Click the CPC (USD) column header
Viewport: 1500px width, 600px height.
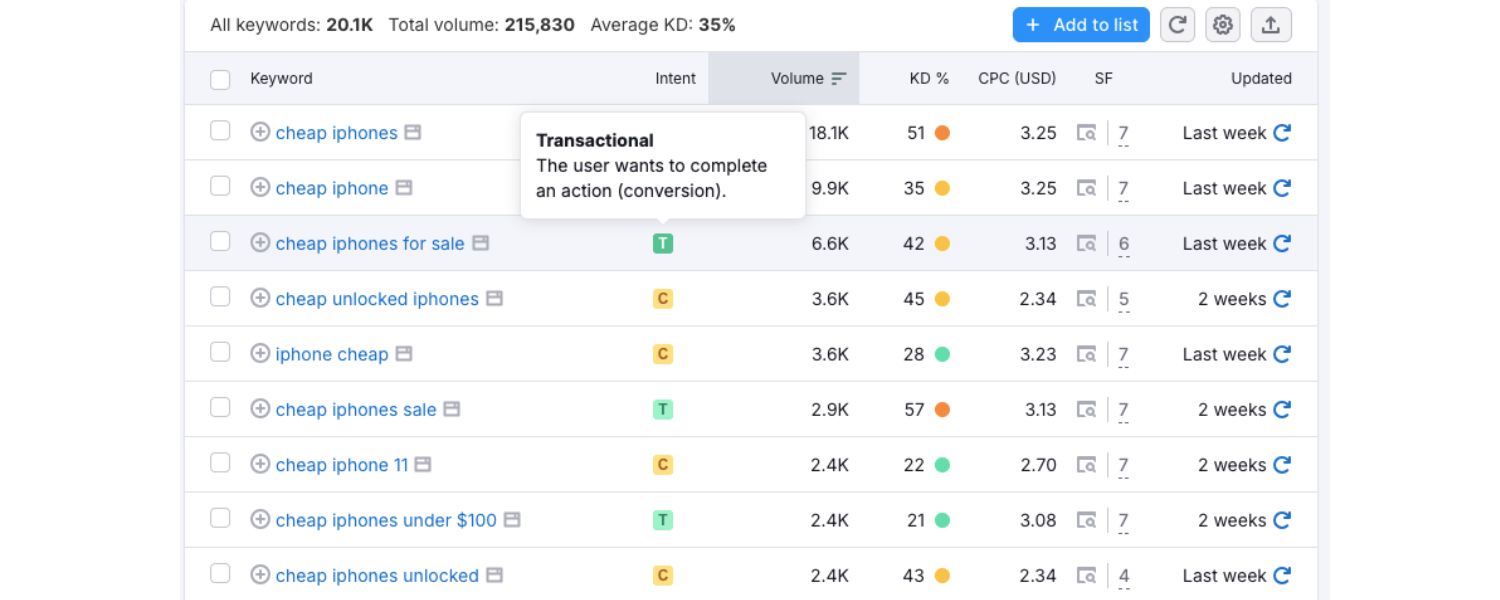[1016, 78]
